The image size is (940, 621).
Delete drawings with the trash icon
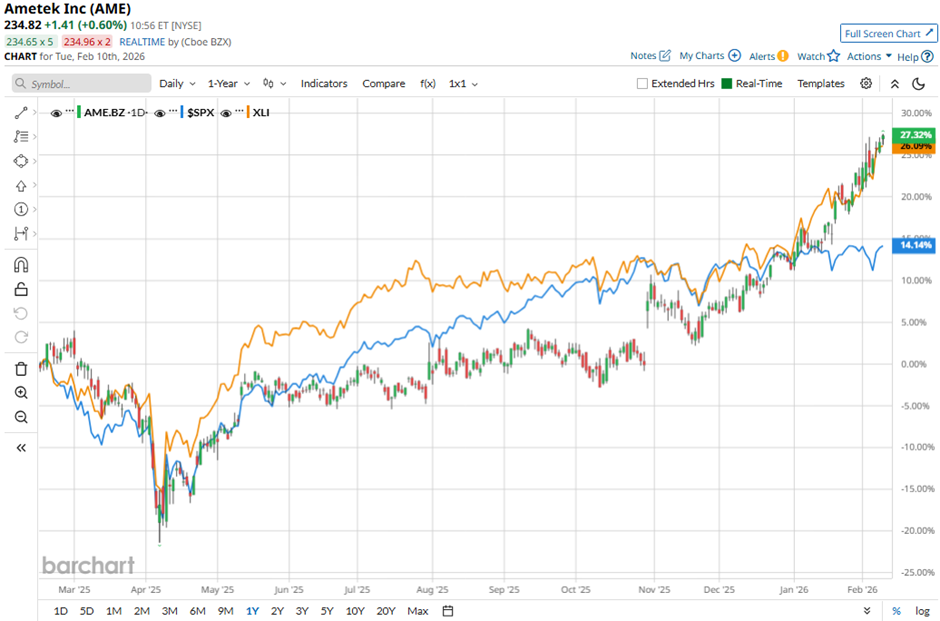pyautogui.click(x=21, y=369)
